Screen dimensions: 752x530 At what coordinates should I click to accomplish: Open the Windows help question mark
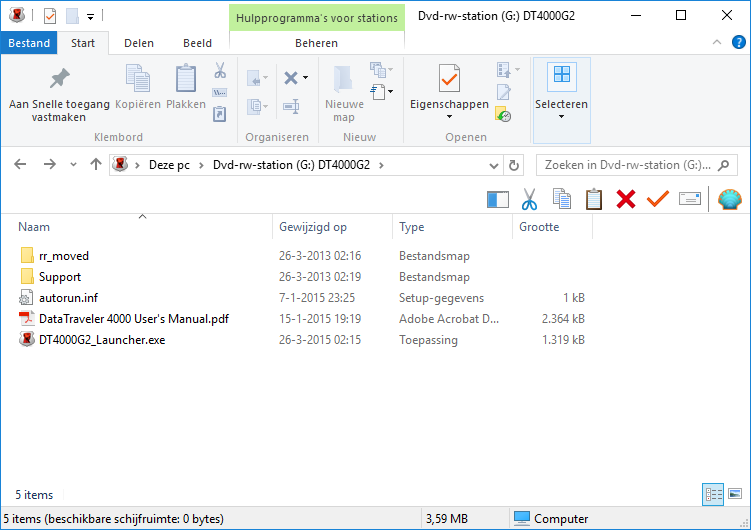(x=739, y=43)
